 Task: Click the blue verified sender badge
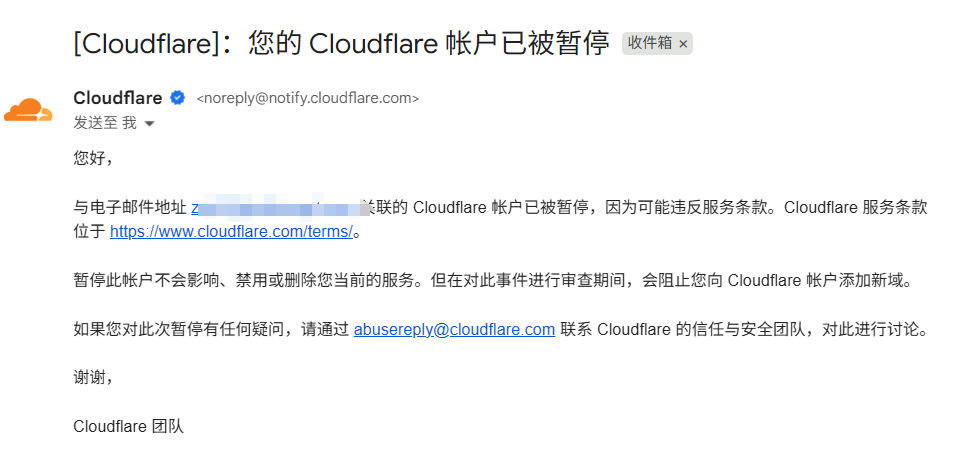[177, 98]
